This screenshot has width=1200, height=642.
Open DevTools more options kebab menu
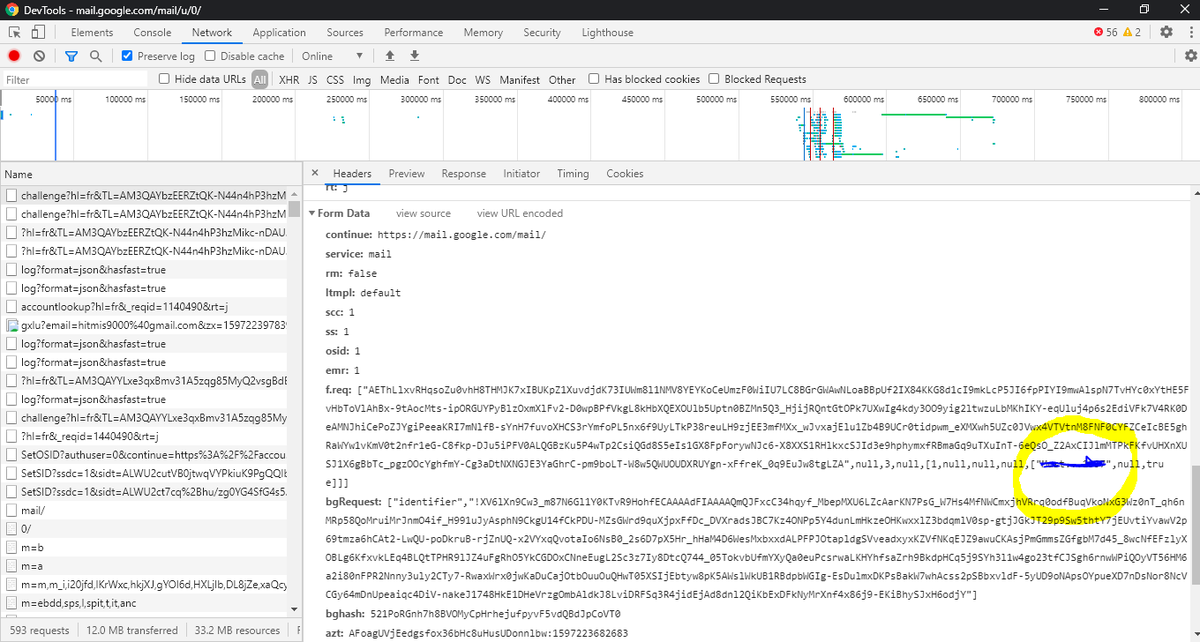(x=1189, y=32)
